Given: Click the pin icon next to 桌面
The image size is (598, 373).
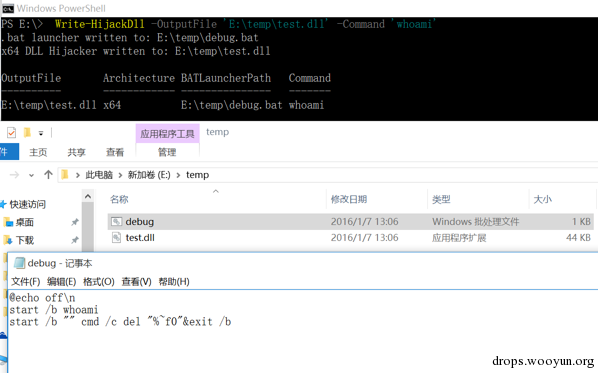Looking at the screenshot, I should click(75, 222).
